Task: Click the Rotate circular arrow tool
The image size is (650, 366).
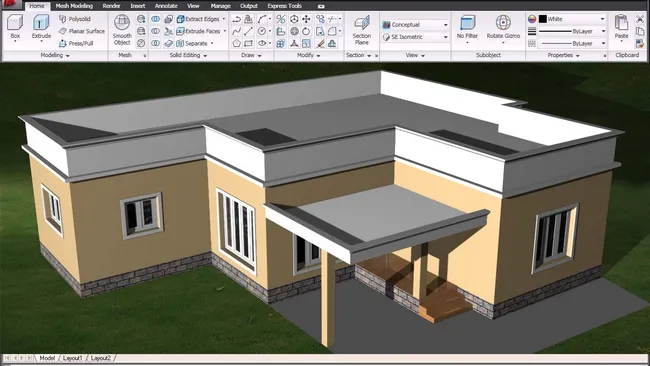Action: point(306,31)
